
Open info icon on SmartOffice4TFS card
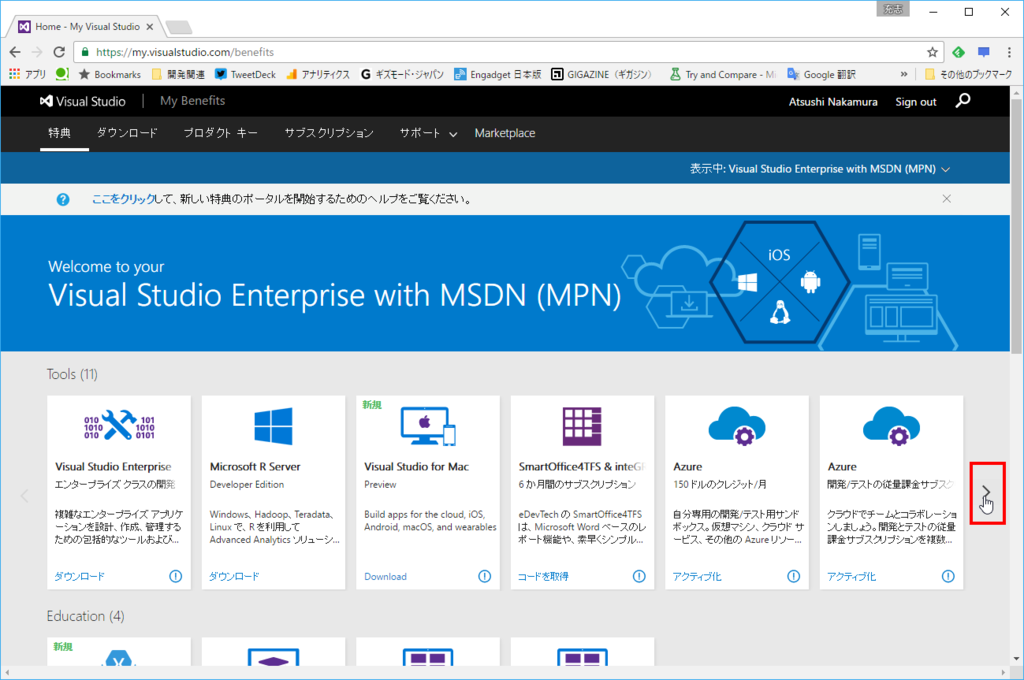pos(639,576)
